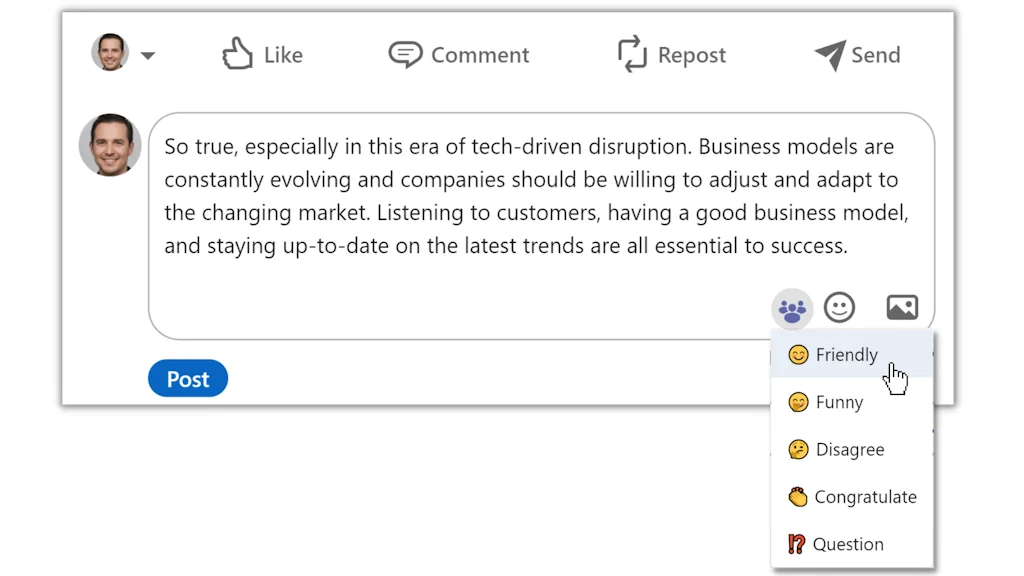Click the Like thumbs-up icon
Viewport: 1024px width, 576px height.
tap(236, 54)
